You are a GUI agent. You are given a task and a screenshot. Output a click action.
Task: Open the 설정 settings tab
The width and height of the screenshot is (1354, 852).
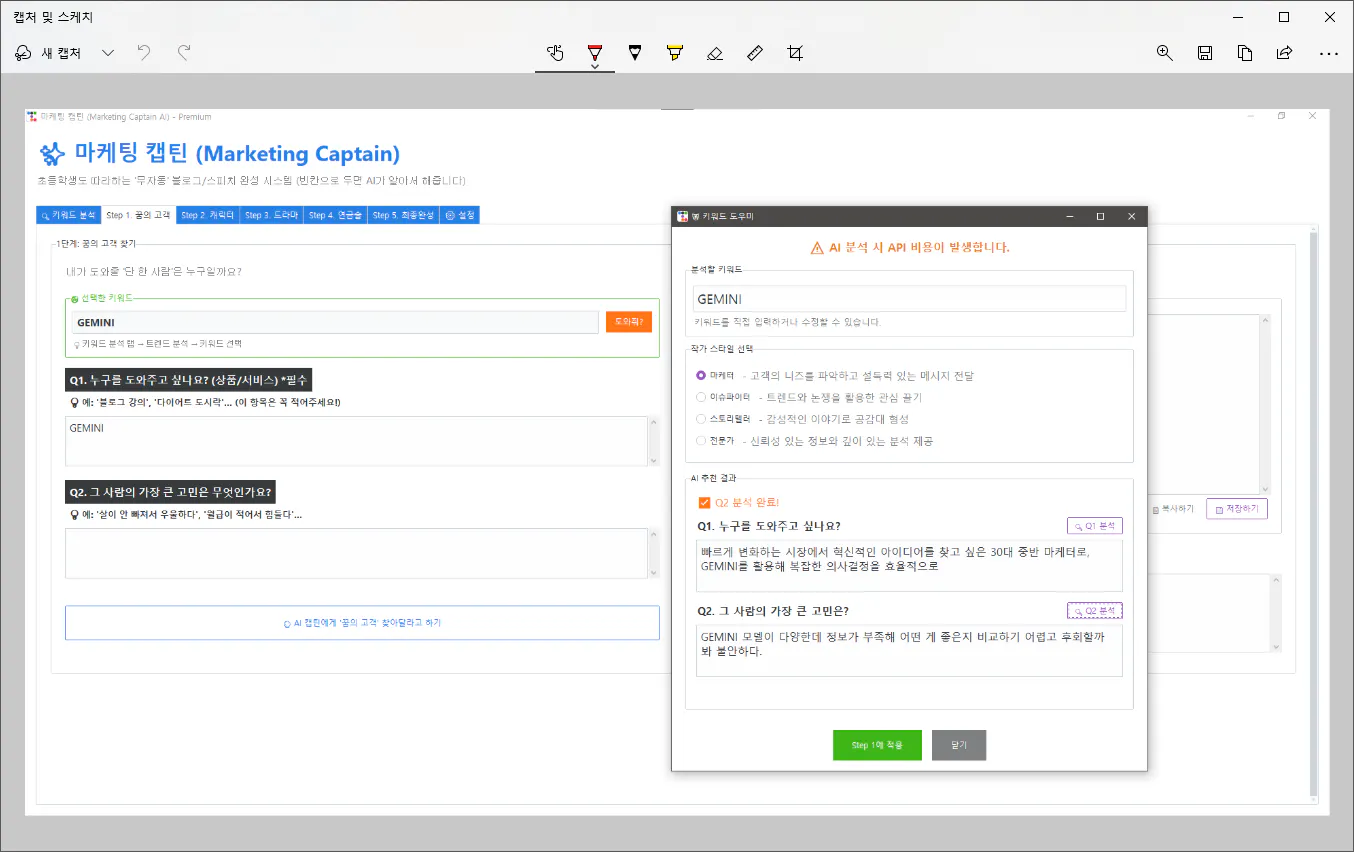(460, 215)
